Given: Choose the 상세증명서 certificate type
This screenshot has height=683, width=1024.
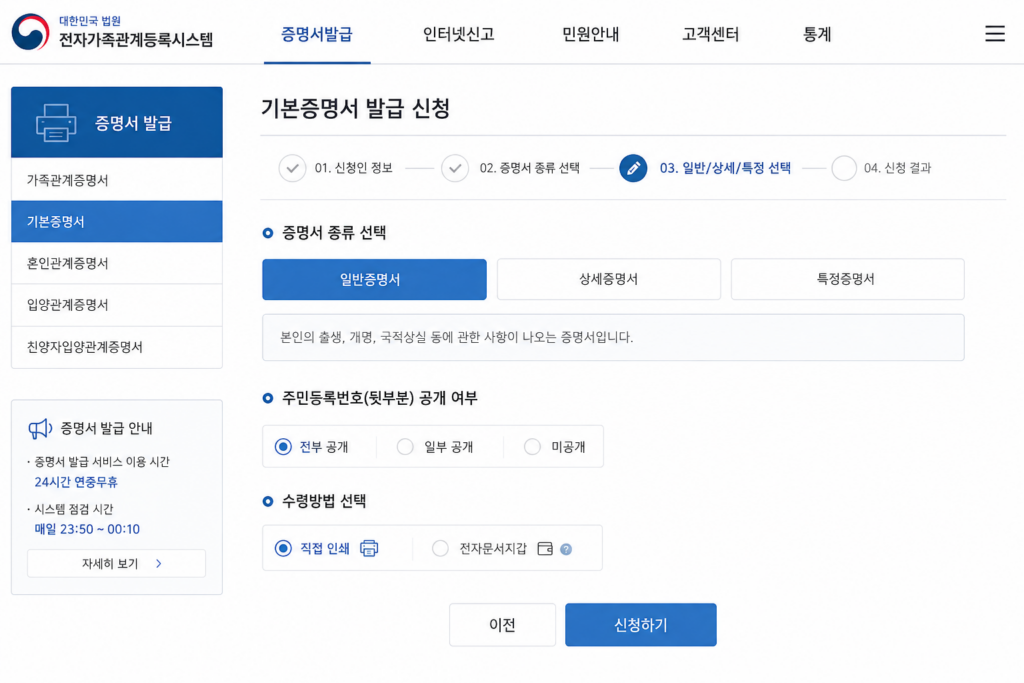Looking at the screenshot, I should (x=609, y=279).
